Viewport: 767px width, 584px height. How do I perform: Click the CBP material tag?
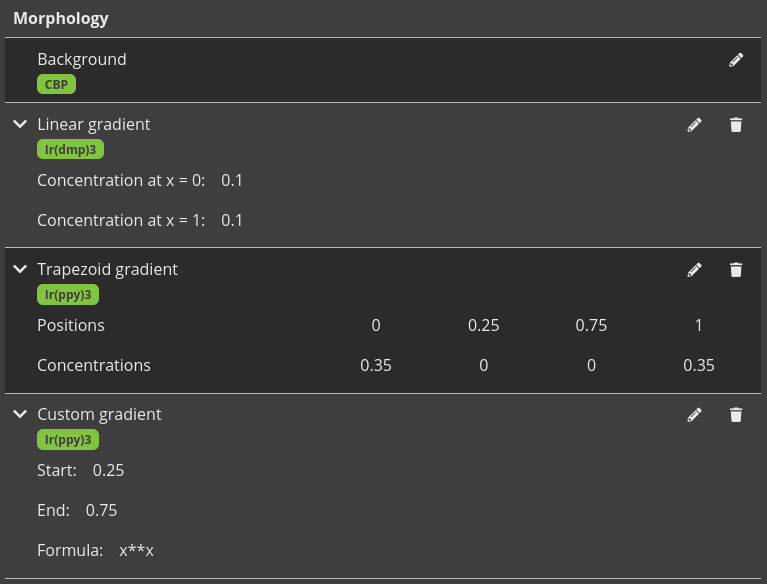click(x=57, y=85)
